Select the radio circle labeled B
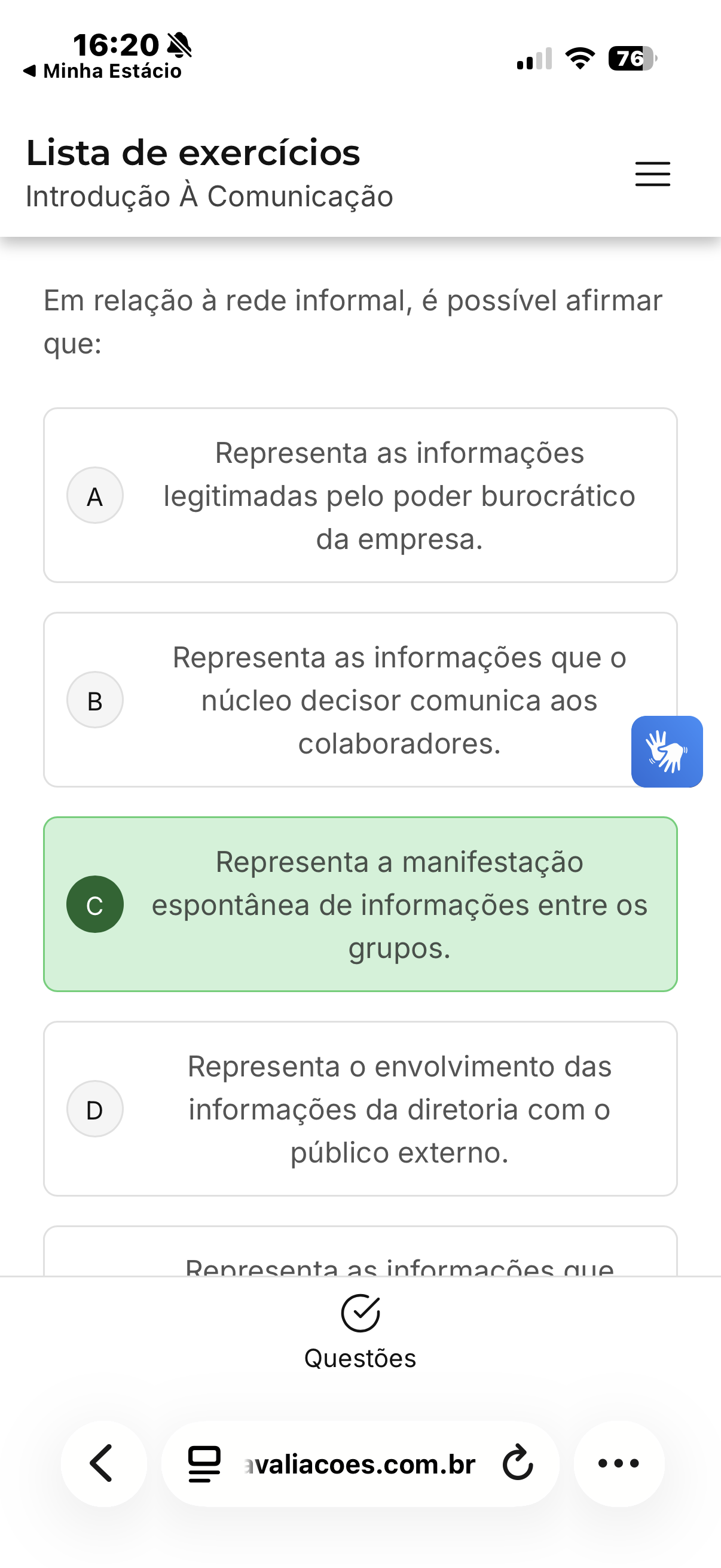The height and width of the screenshot is (1568, 721). pos(95,700)
